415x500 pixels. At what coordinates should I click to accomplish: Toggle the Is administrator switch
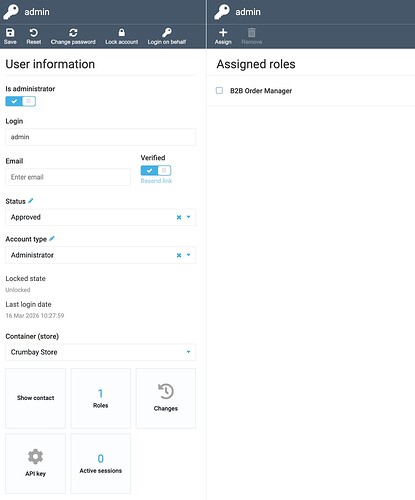tap(20, 101)
